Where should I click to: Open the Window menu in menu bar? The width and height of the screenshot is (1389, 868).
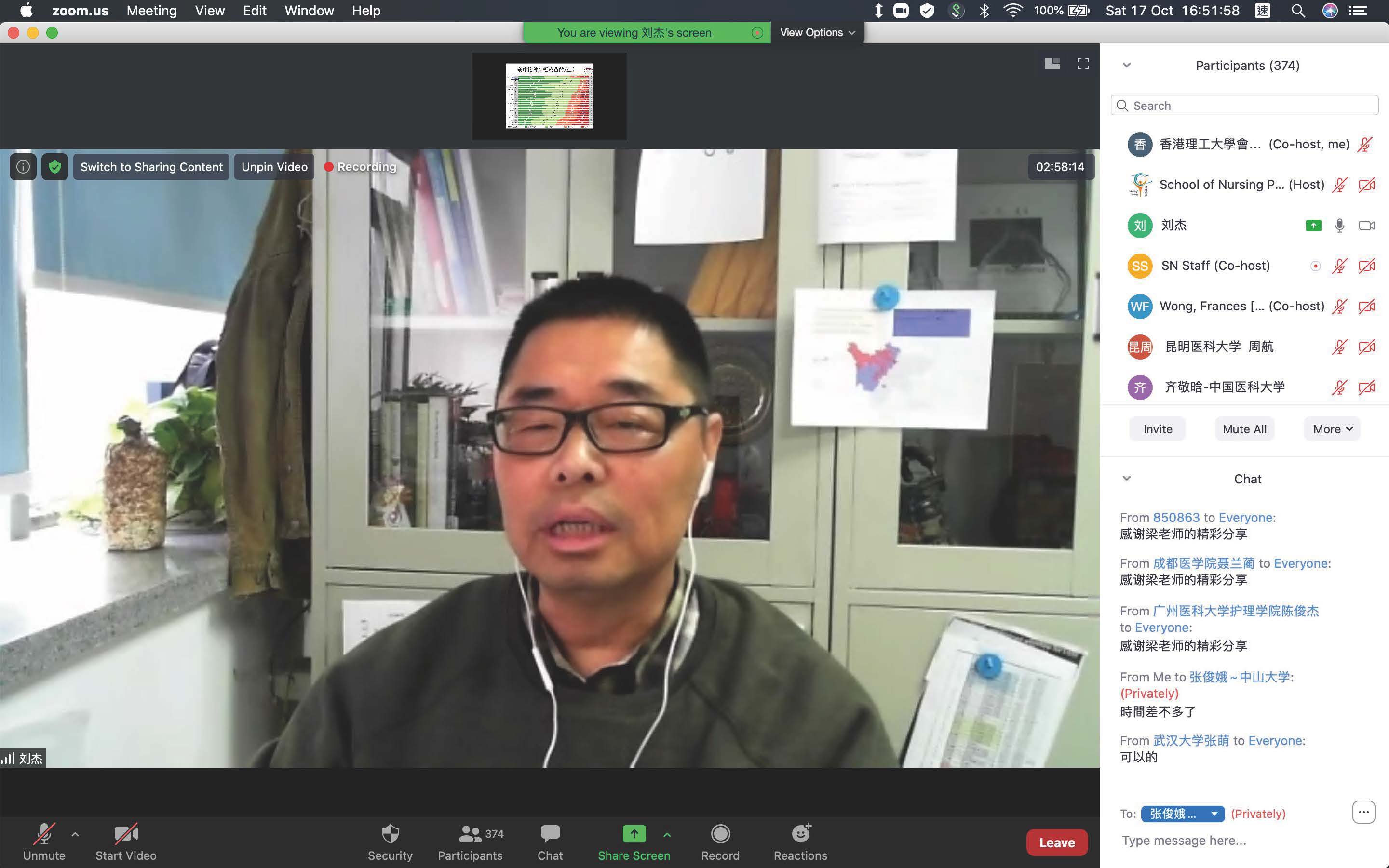click(309, 11)
